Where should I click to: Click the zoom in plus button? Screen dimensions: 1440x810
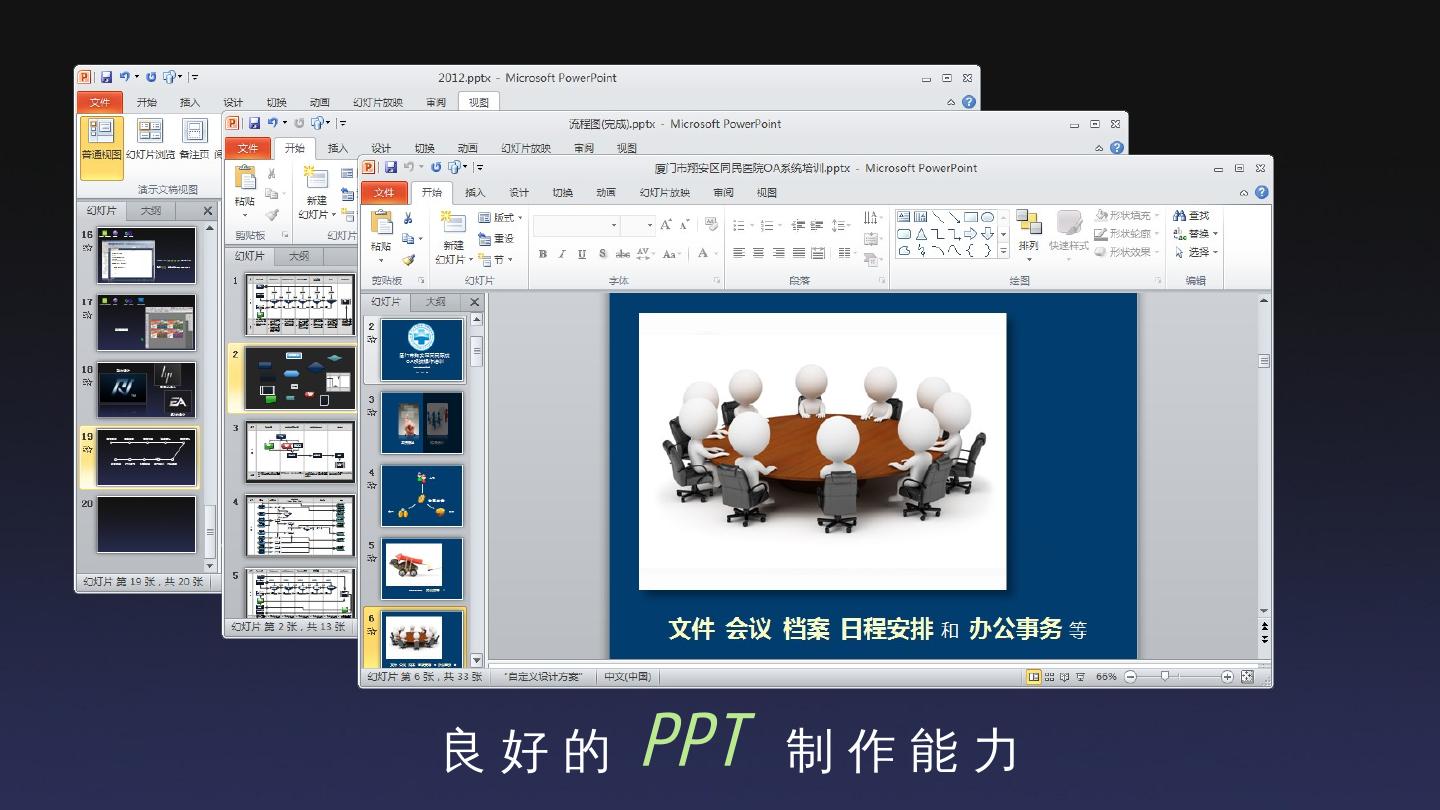pyautogui.click(x=1227, y=677)
